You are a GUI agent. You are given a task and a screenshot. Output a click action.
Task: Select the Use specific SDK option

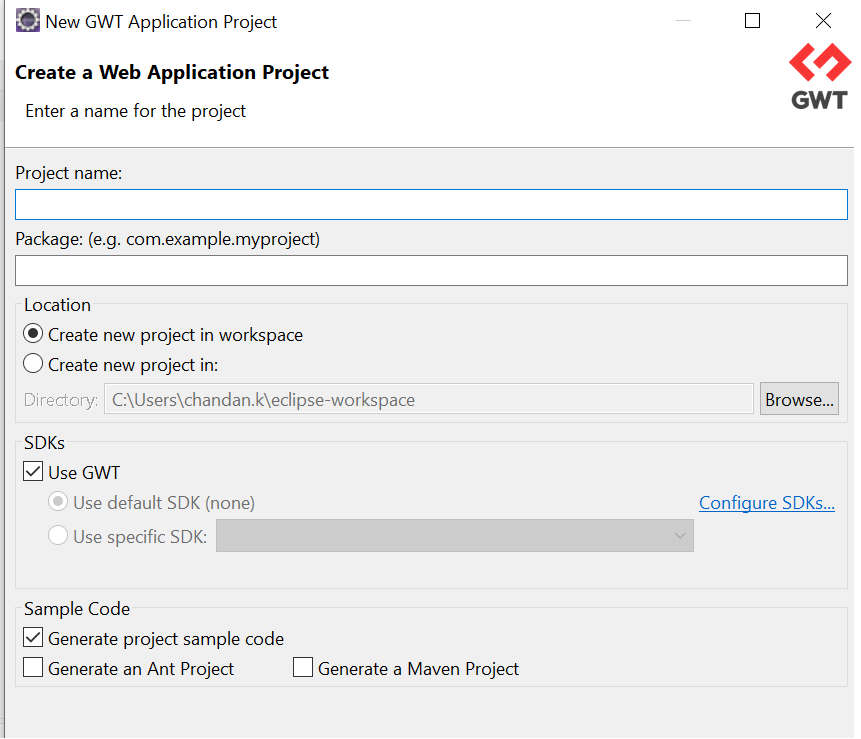tap(58, 535)
